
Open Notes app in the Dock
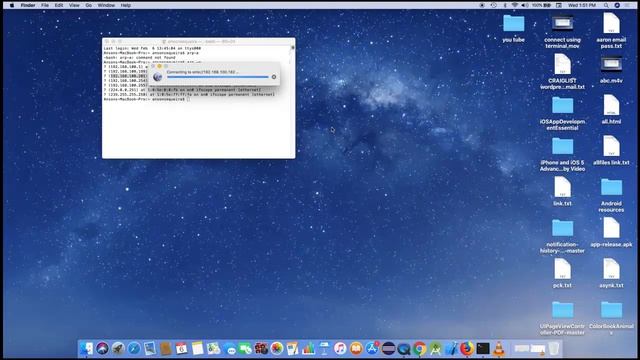[198, 349]
